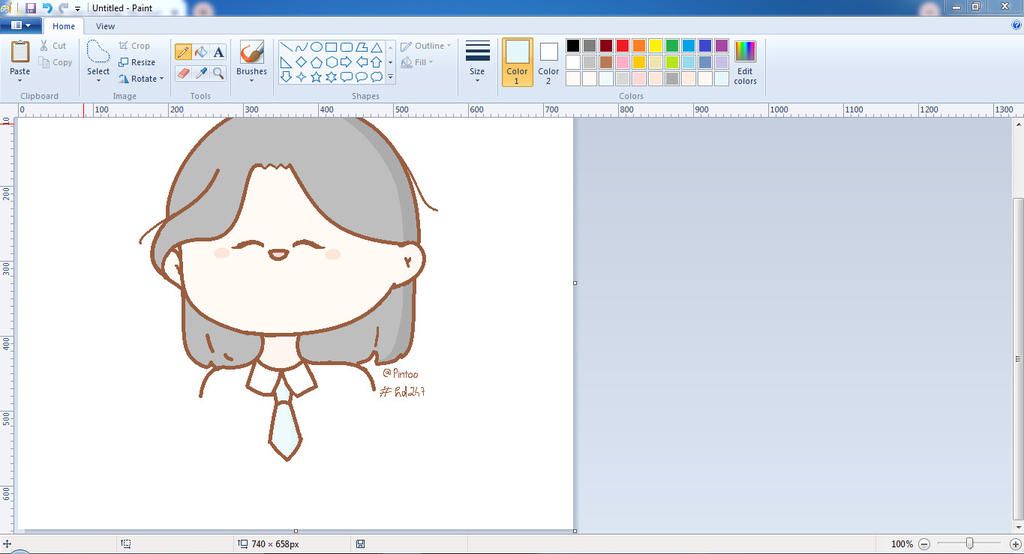Switch to the View ribbon tab
Screen dimensions: 1024x554
(105, 26)
